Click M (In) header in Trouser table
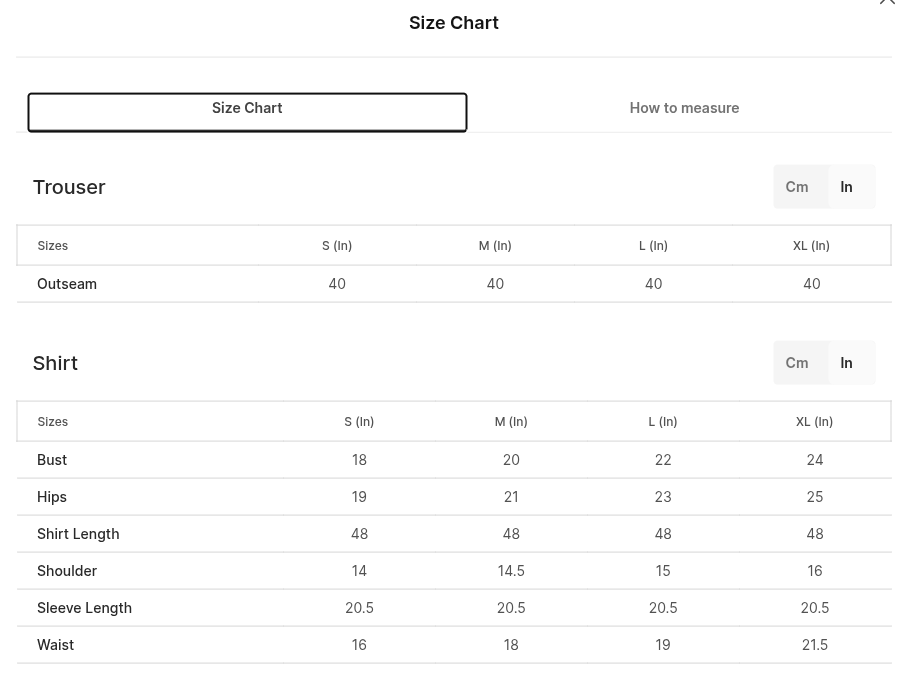 495,246
